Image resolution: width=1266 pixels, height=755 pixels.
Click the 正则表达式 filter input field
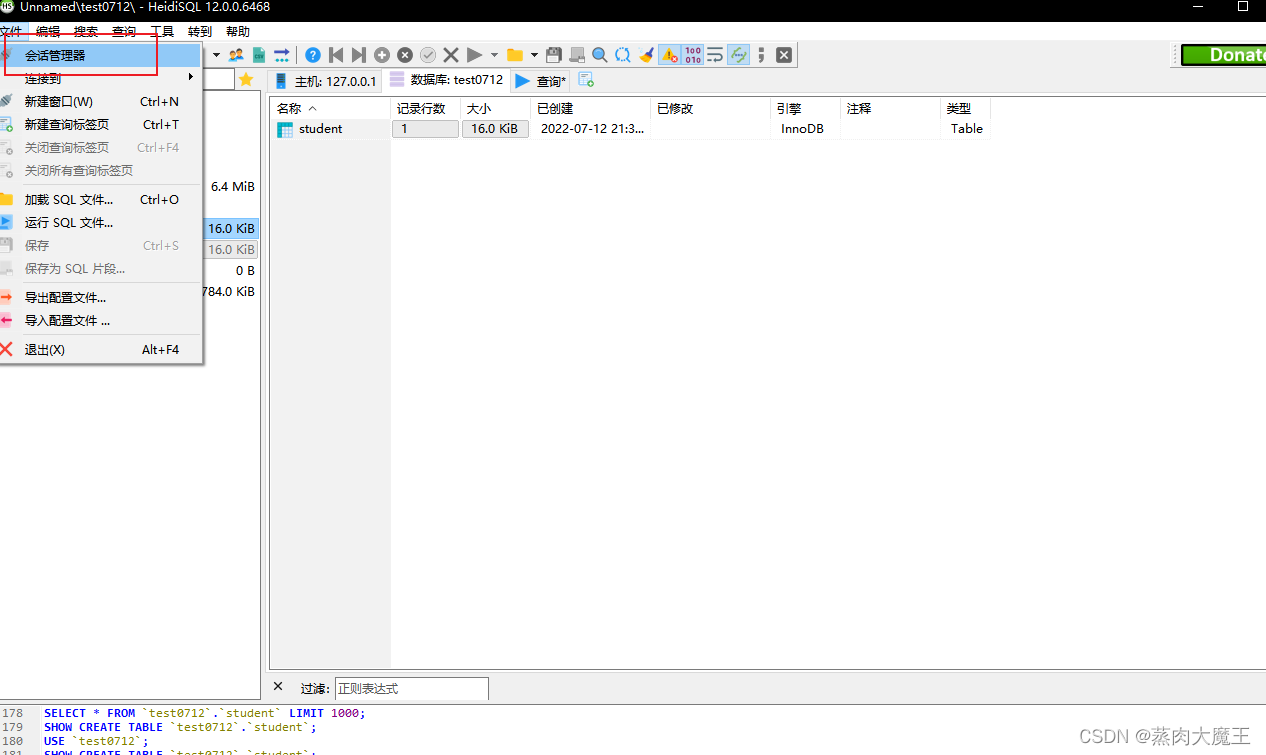point(412,688)
